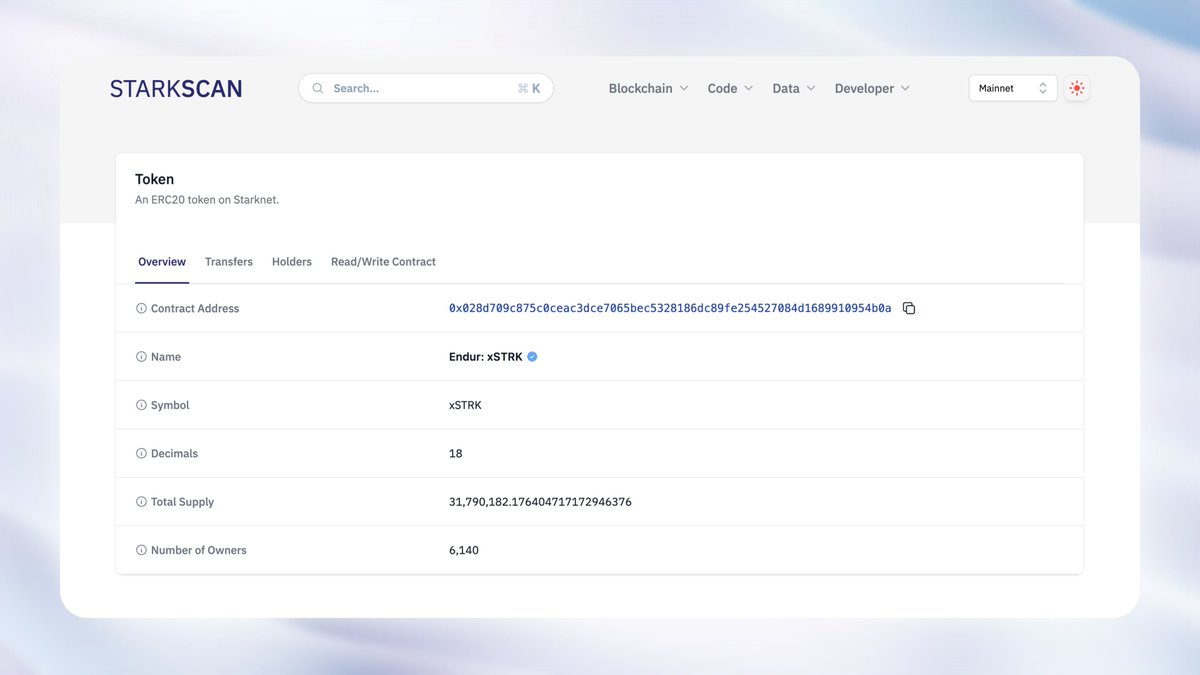This screenshot has height=675, width=1200.
Task: Open the Read/Write Contract tab
Action: (x=383, y=262)
